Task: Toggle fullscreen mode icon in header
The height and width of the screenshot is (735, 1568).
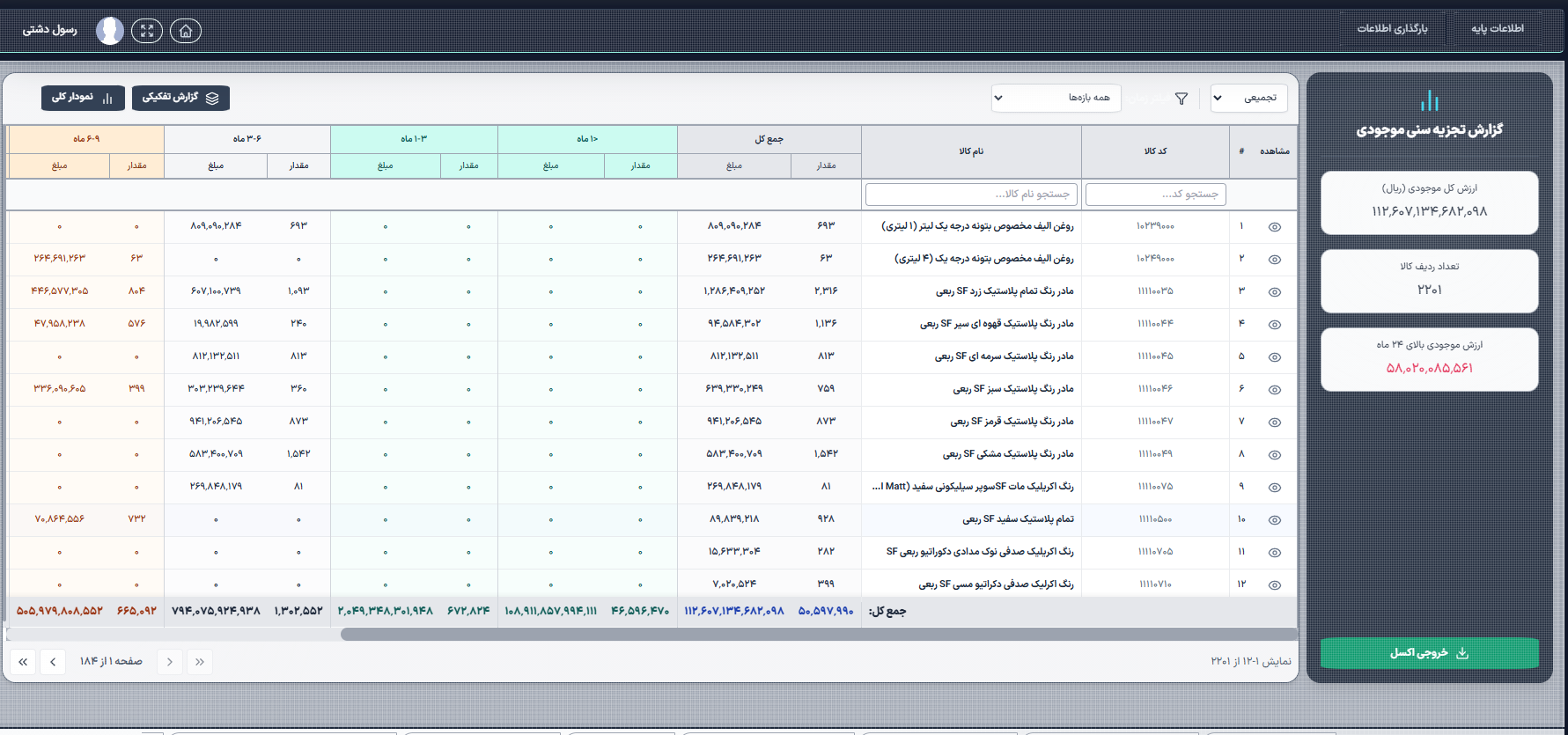Action: [x=147, y=31]
